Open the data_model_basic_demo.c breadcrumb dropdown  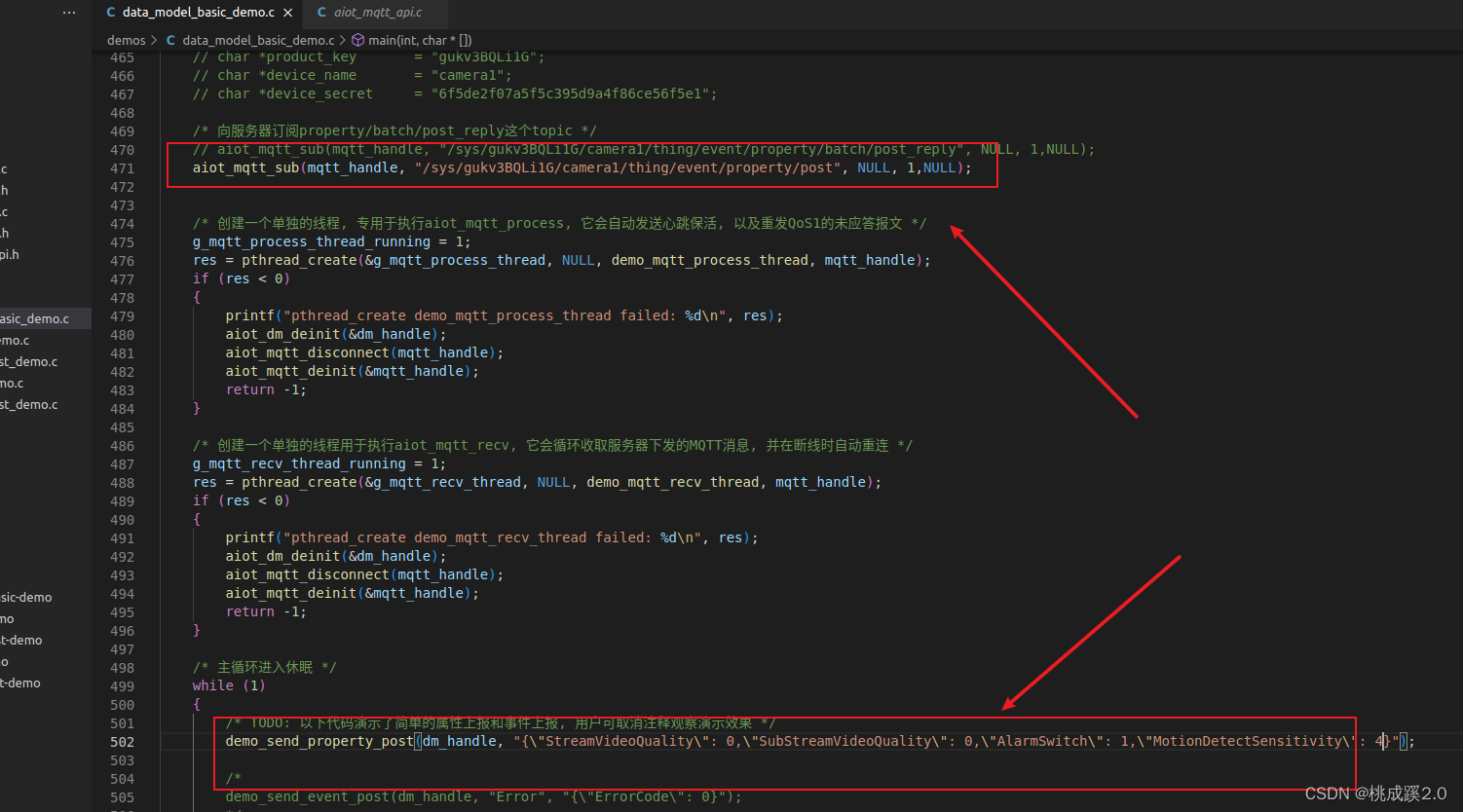(x=258, y=40)
